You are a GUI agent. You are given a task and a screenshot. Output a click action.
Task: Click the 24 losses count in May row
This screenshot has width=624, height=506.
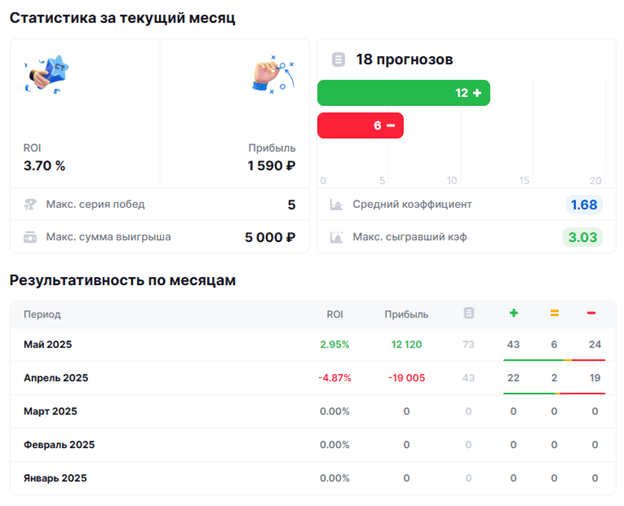[595, 344]
